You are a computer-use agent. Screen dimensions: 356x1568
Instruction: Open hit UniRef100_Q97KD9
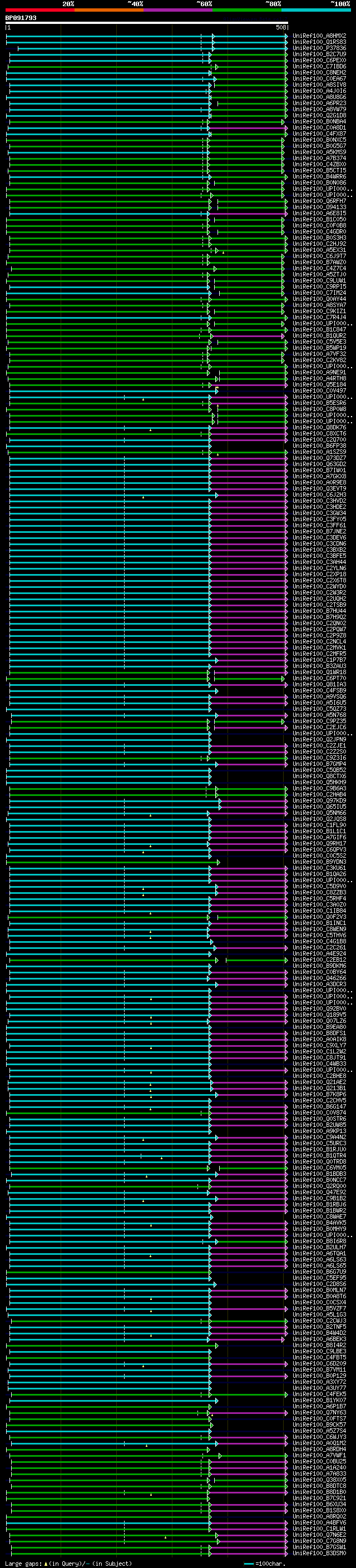click(x=319, y=800)
